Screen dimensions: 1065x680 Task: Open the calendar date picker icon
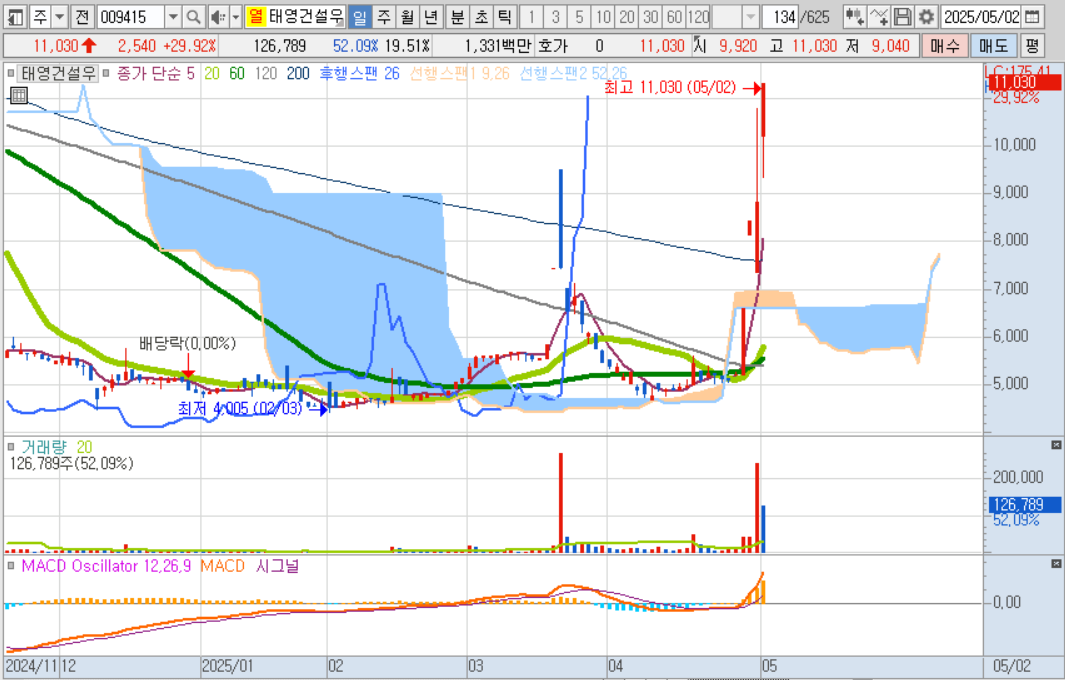pyautogui.click(x=1032, y=16)
